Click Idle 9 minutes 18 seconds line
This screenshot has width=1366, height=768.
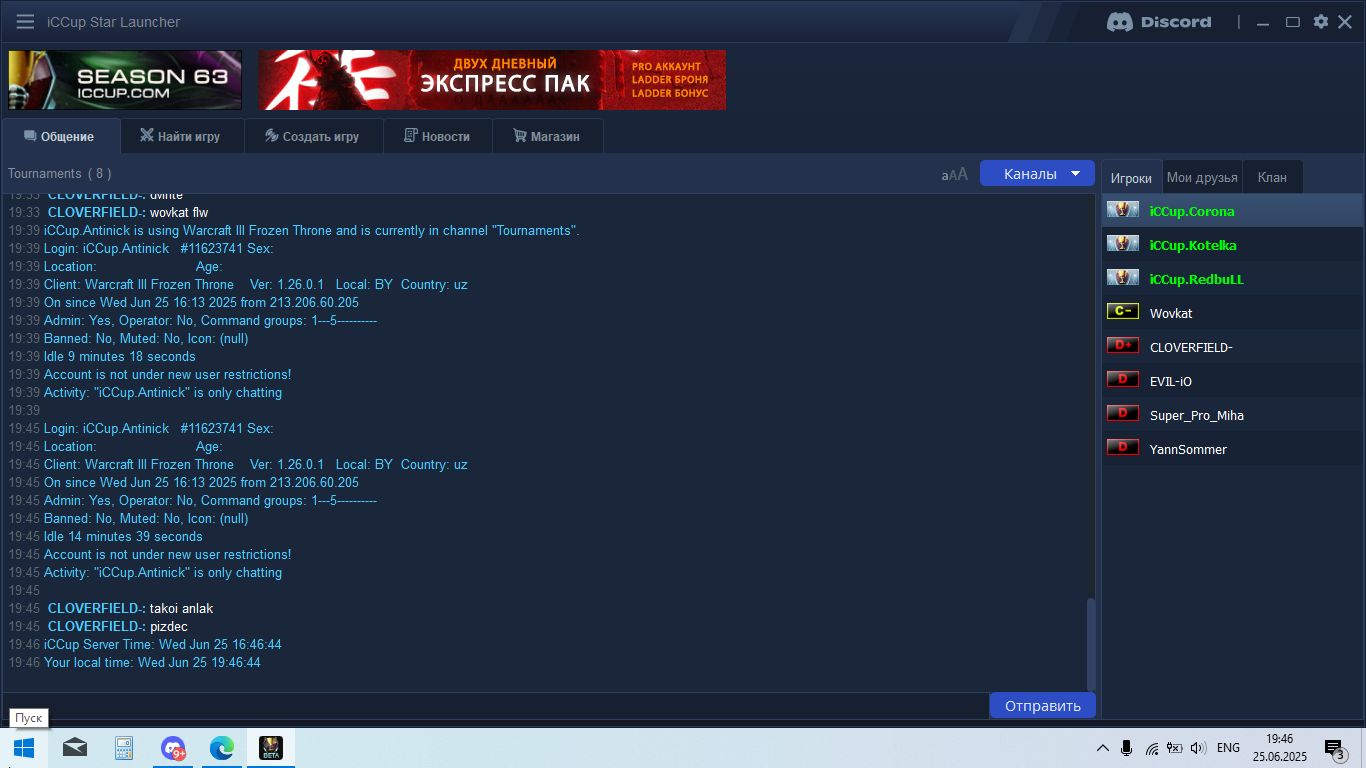pyautogui.click(x=120, y=356)
